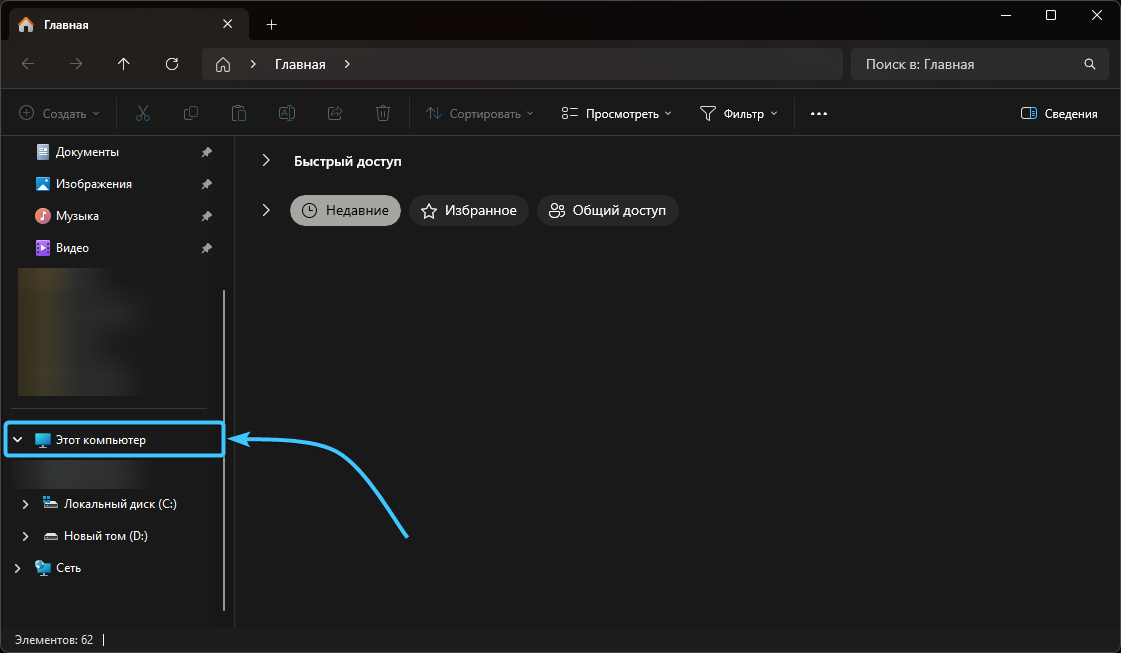This screenshot has width=1121, height=653.
Task: Open a new tab with plus button
Action: [x=271, y=24]
